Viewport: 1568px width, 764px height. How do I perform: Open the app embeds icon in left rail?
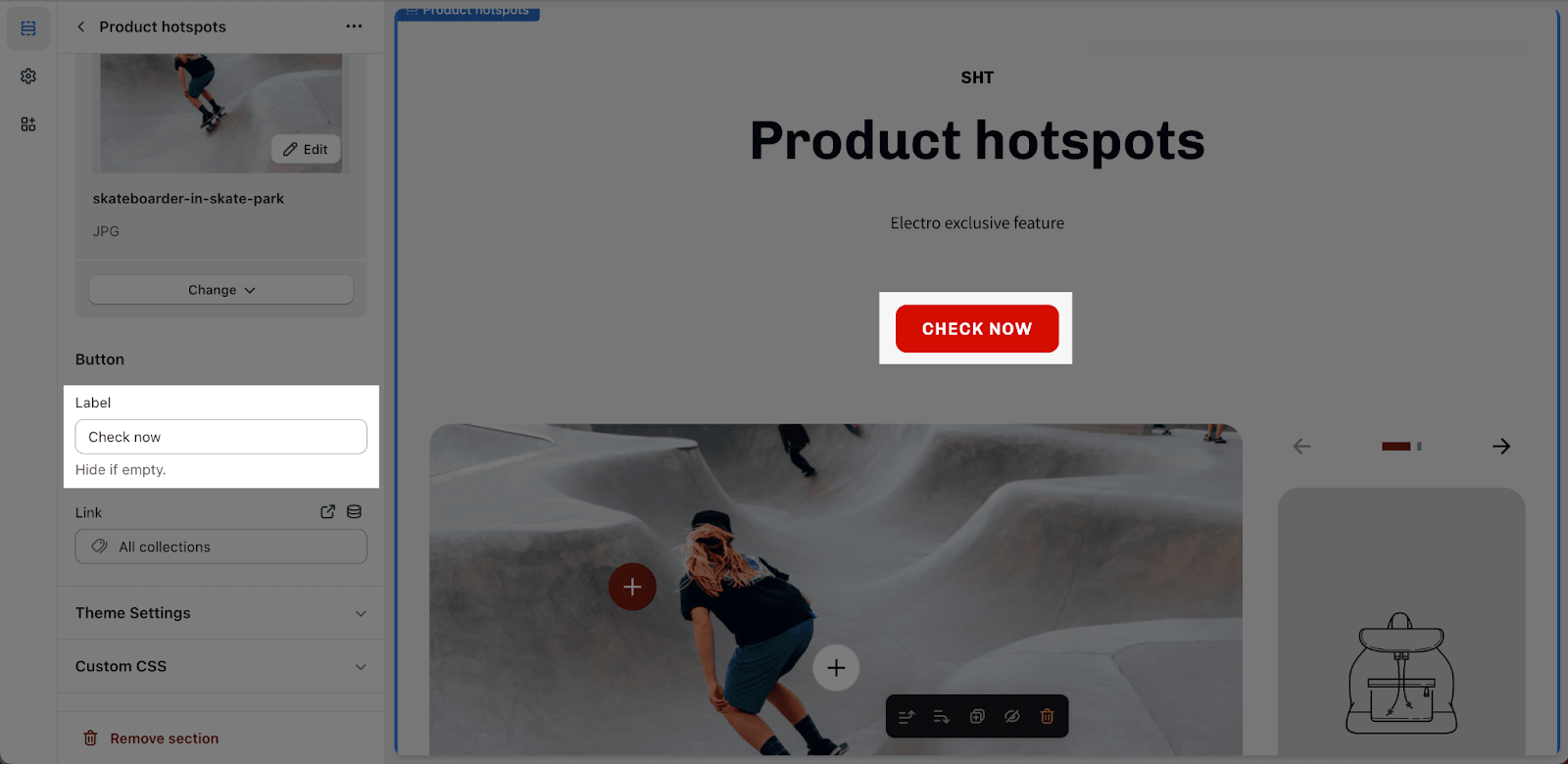point(28,124)
